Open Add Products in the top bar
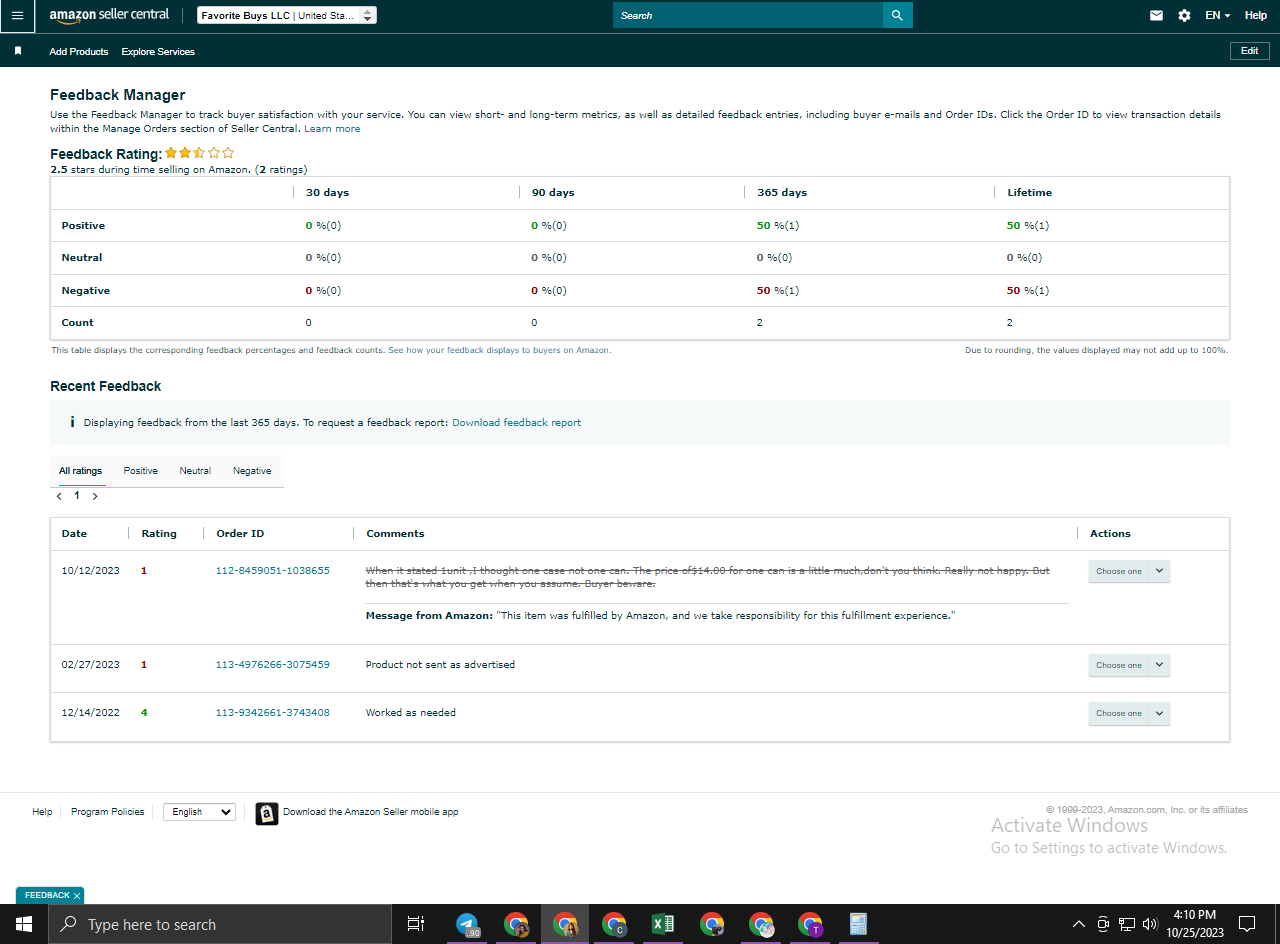Screen dimensions: 1280x944 pos(79,51)
